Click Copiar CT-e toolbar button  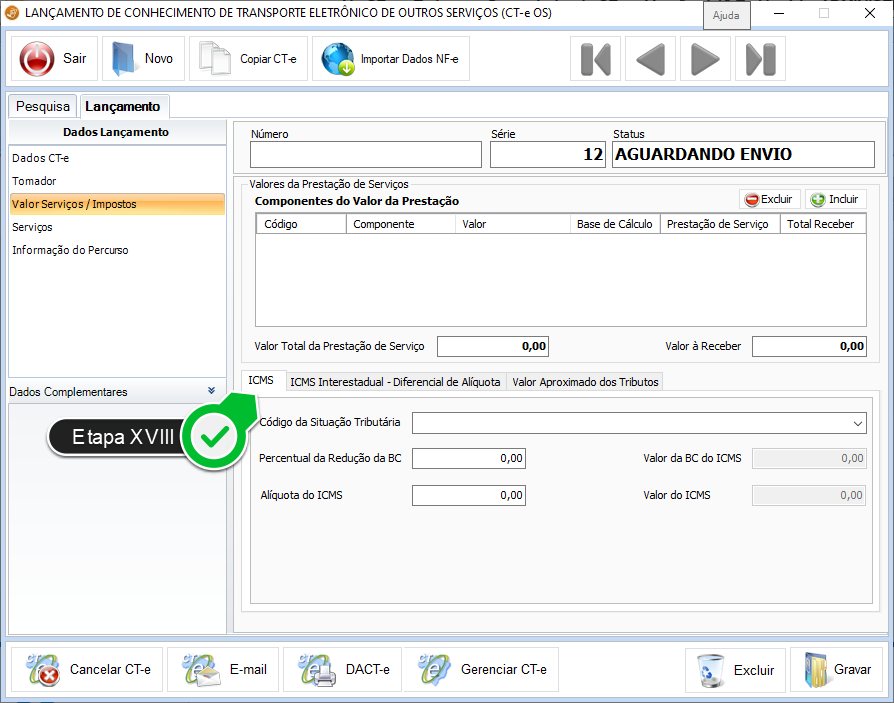pyautogui.click(x=249, y=59)
